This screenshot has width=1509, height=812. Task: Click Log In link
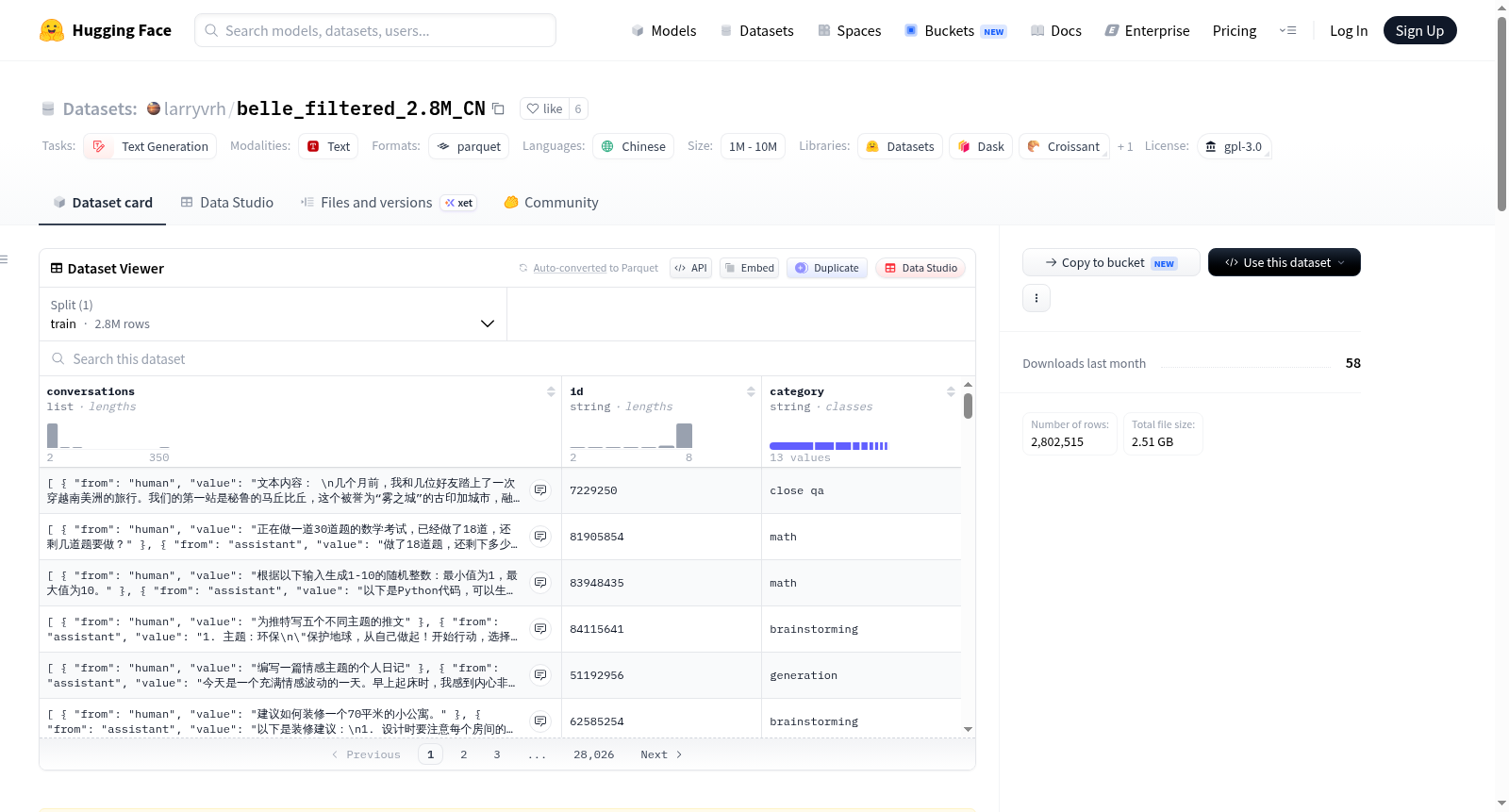(1349, 30)
